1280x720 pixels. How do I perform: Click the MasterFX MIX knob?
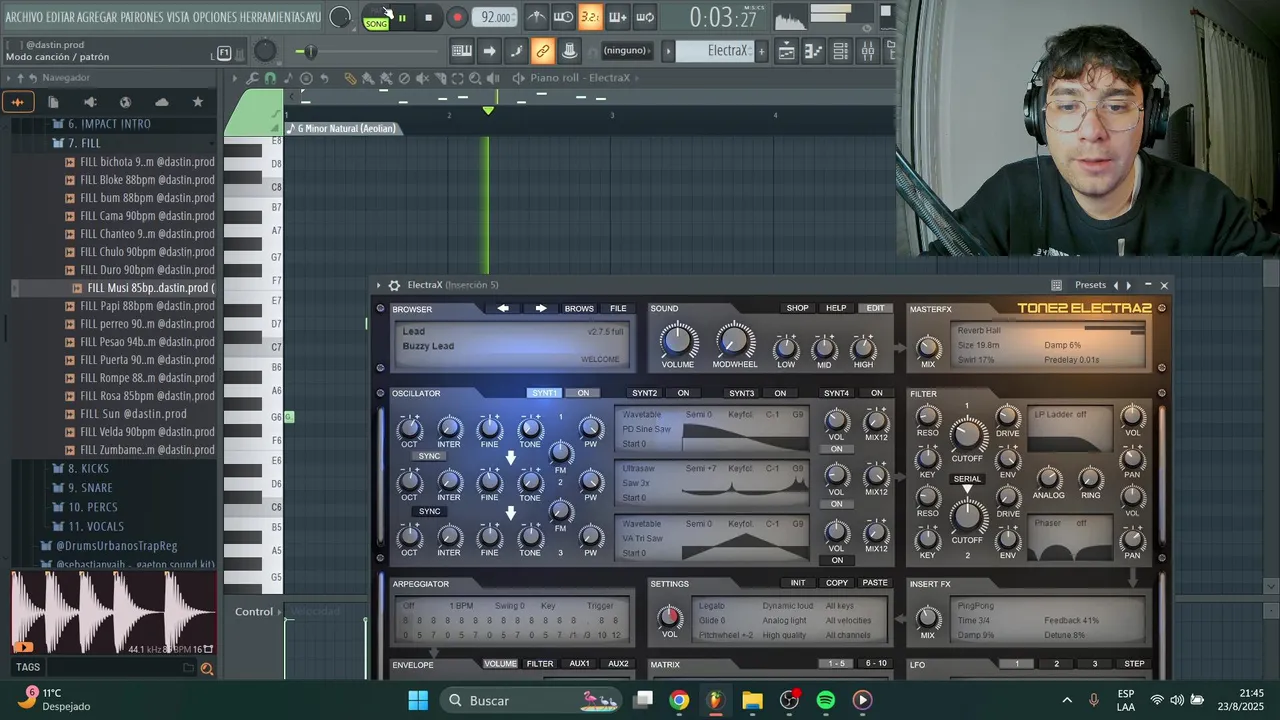click(928, 348)
